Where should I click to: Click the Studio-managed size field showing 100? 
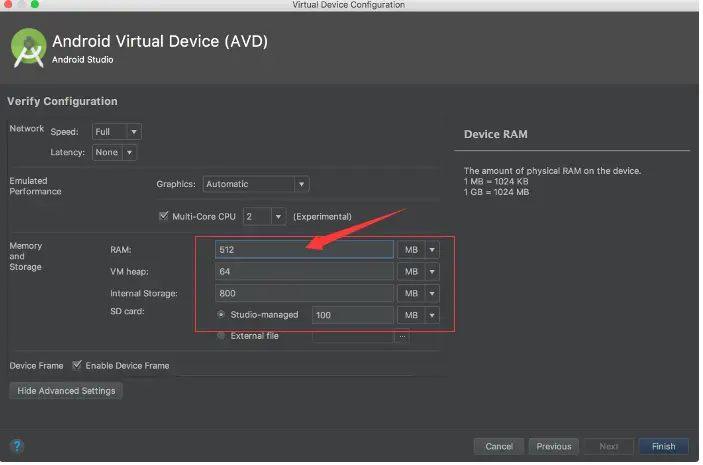point(353,315)
